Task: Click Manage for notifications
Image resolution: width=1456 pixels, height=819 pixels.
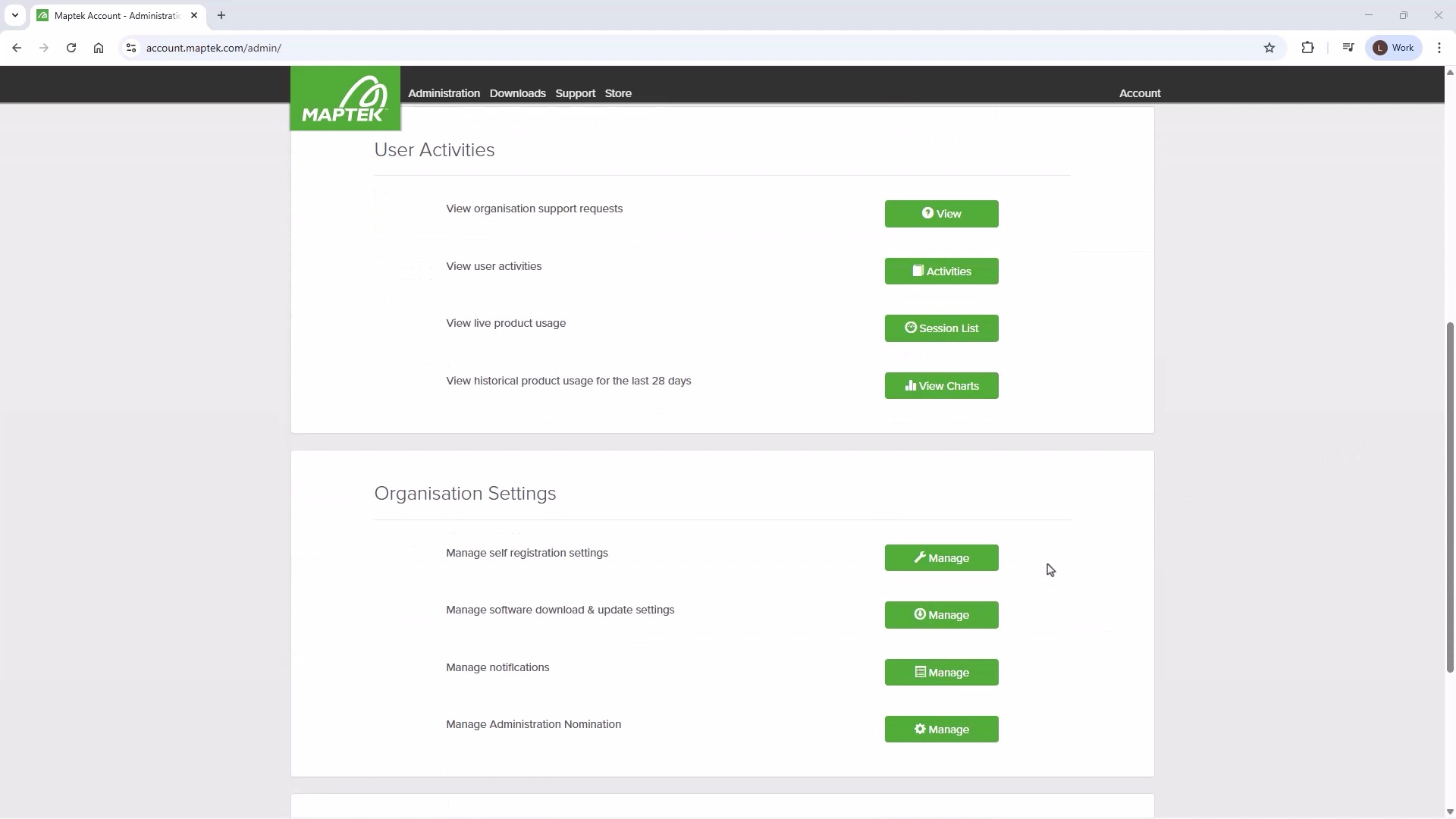Action: 941,673
